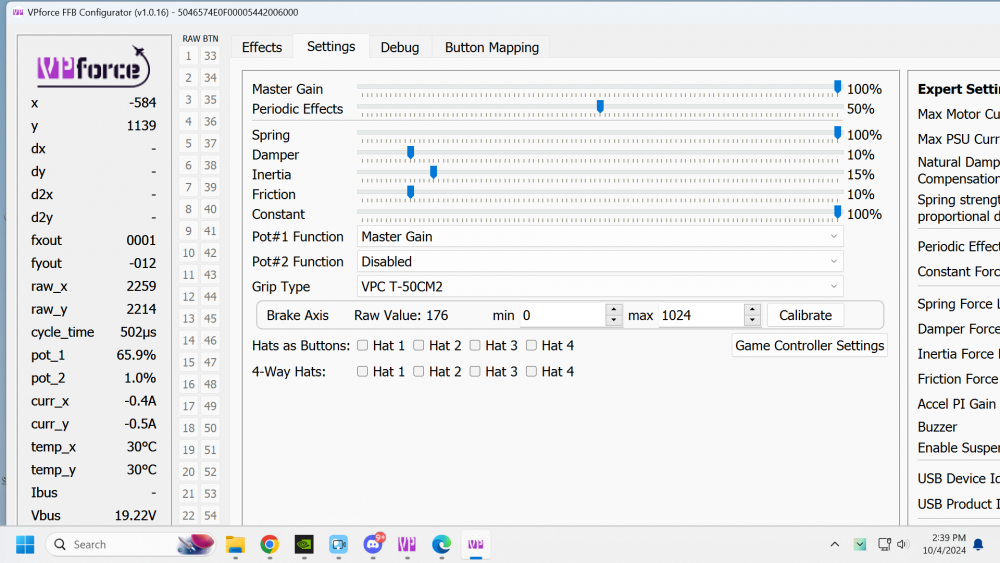Check Hat 3 in the 4-Way Hats row
Viewport: 1000px width, 563px height.
click(475, 372)
